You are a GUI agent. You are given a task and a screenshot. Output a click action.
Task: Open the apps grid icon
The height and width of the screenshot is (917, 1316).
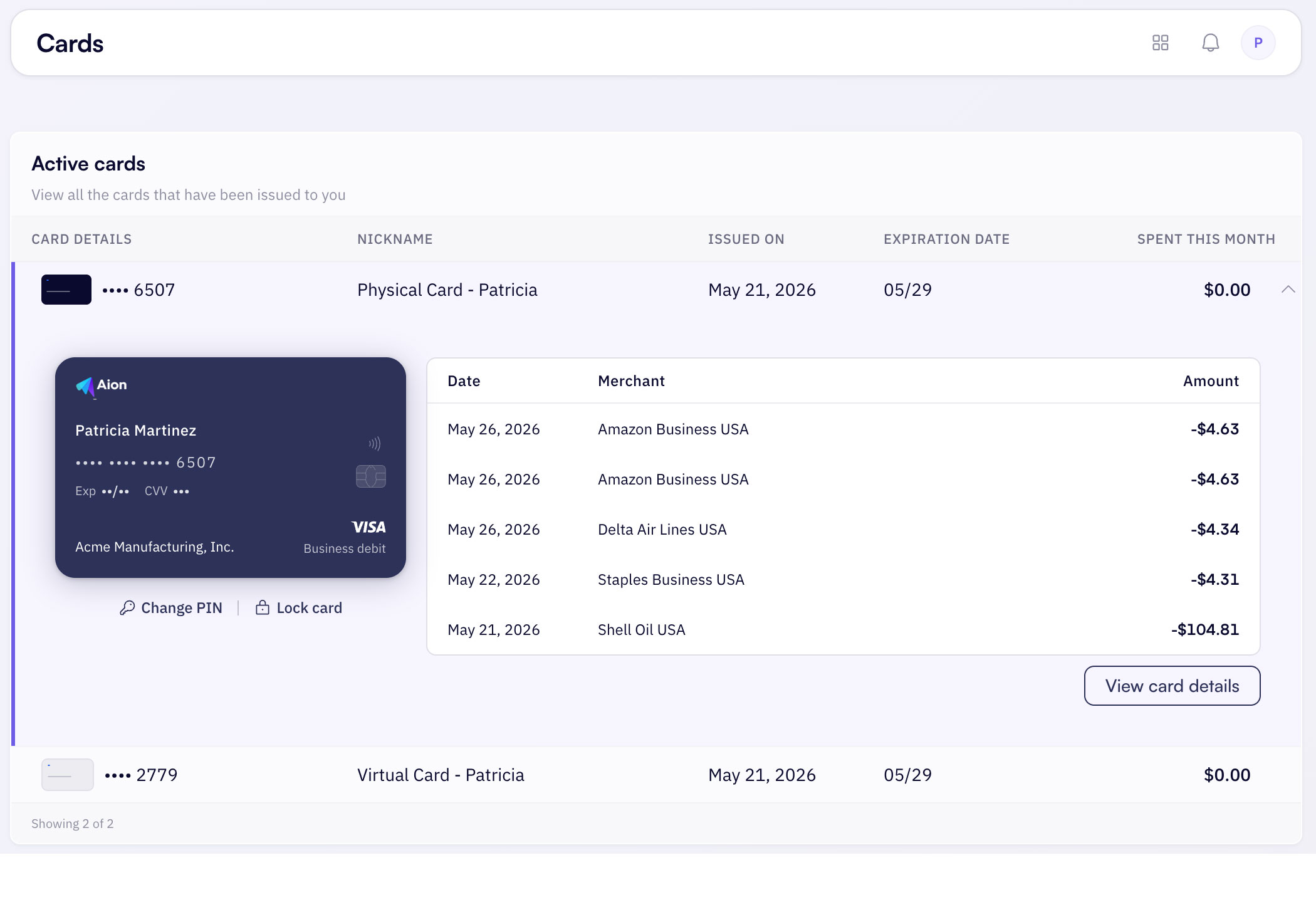1160,43
